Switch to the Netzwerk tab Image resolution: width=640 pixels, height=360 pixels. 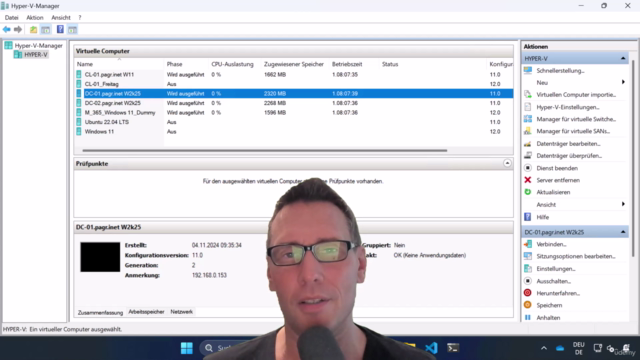coord(181,312)
